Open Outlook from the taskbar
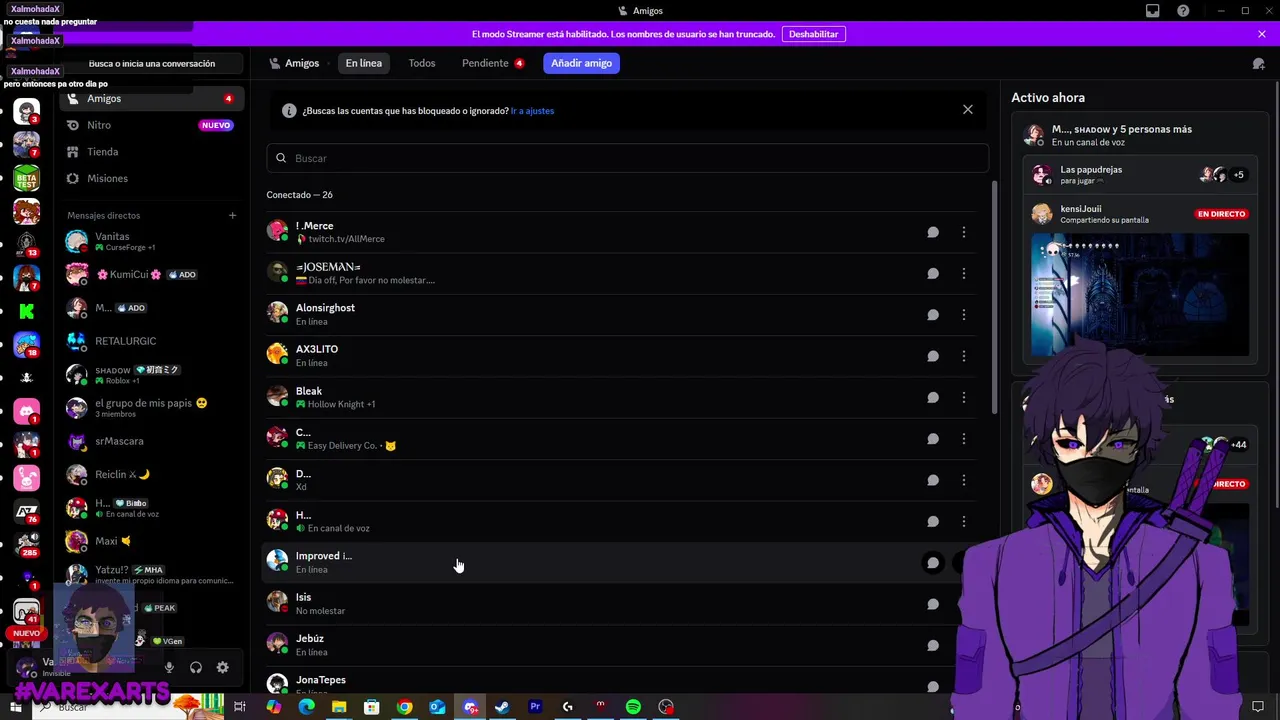Image resolution: width=1280 pixels, height=720 pixels. coord(437,707)
